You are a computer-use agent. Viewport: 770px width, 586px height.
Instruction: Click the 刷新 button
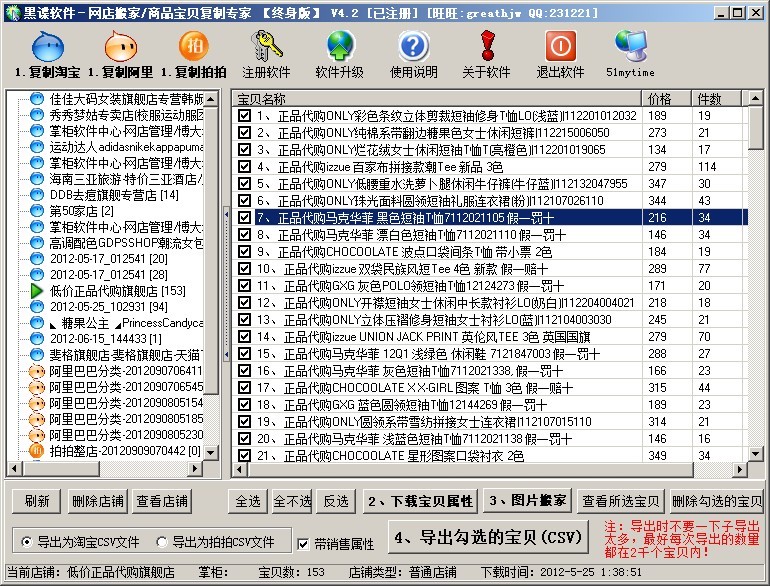pos(36,501)
